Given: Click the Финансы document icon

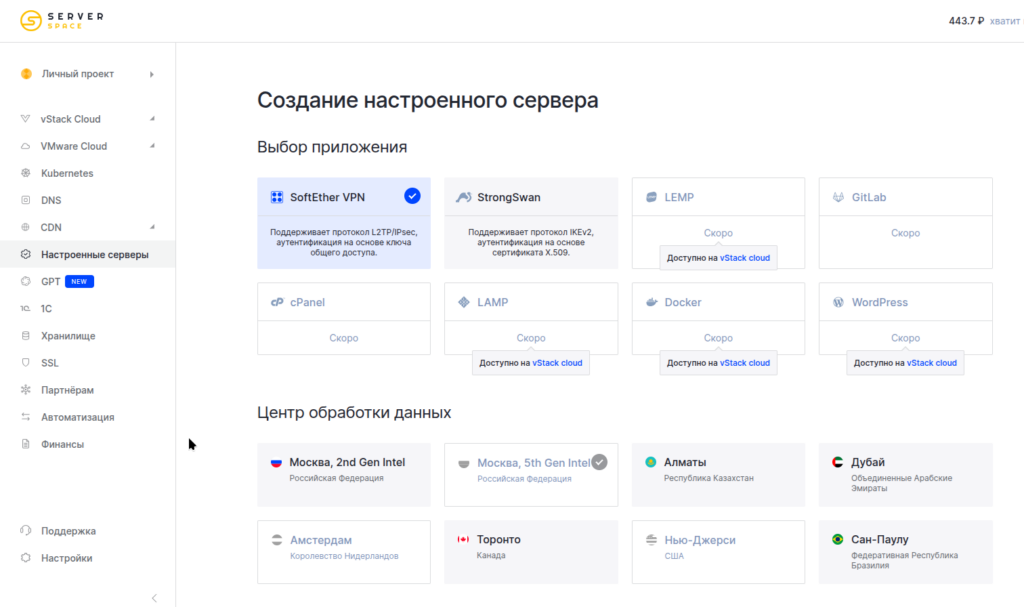Looking at the screenshot, I should coord(26,444).
